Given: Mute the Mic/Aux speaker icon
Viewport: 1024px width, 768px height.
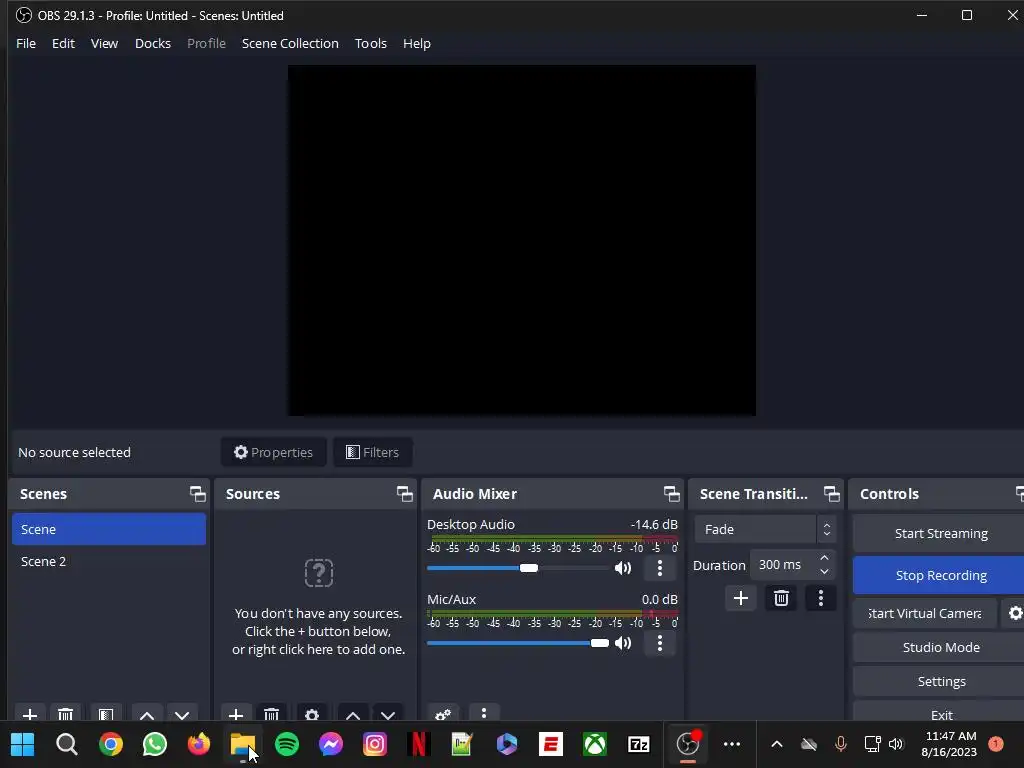Looking at the screenshot, I should 623,643.
